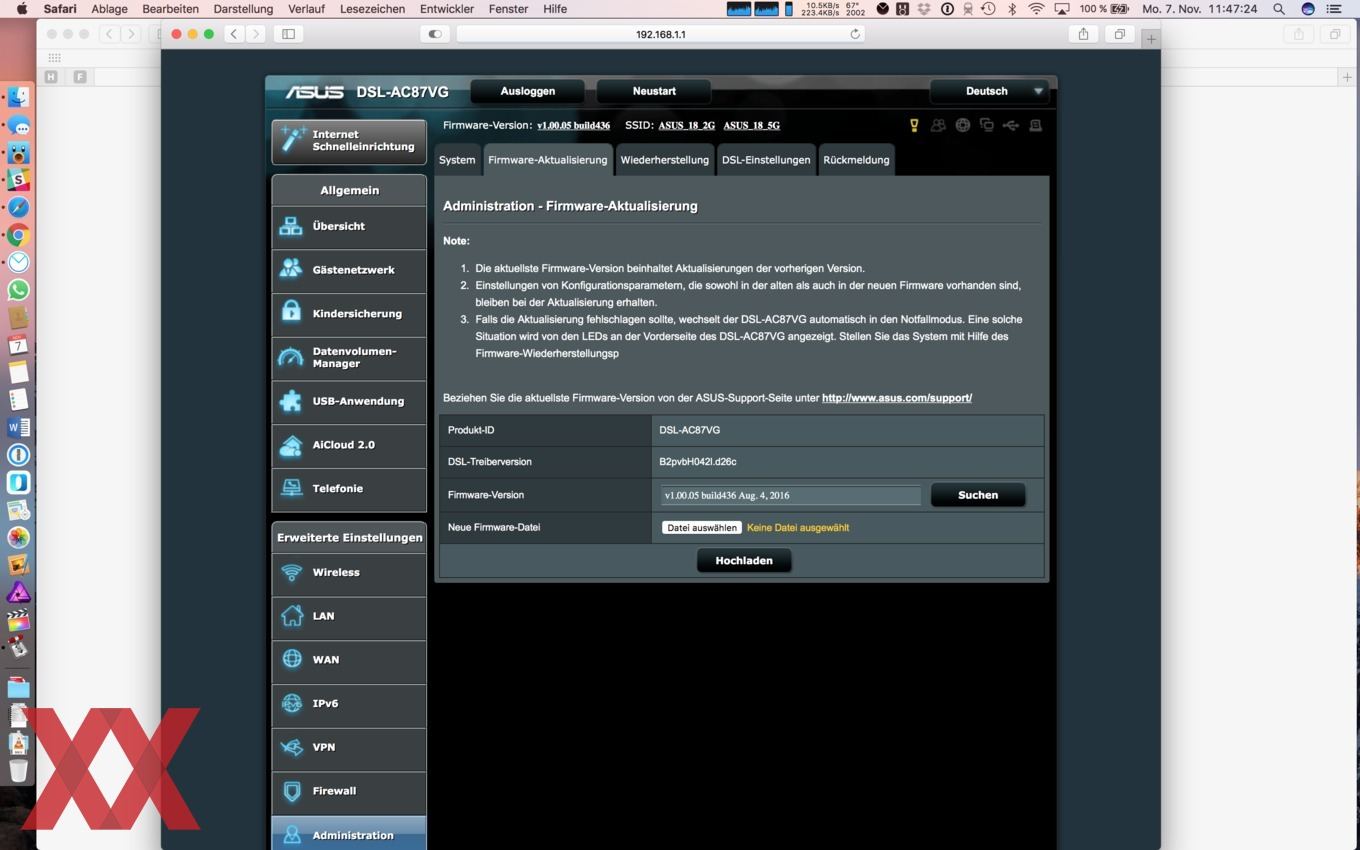Viewport: 1360px width, 850px height.
Task: Click the Hochladen upload button
Action: coord(744,561)
